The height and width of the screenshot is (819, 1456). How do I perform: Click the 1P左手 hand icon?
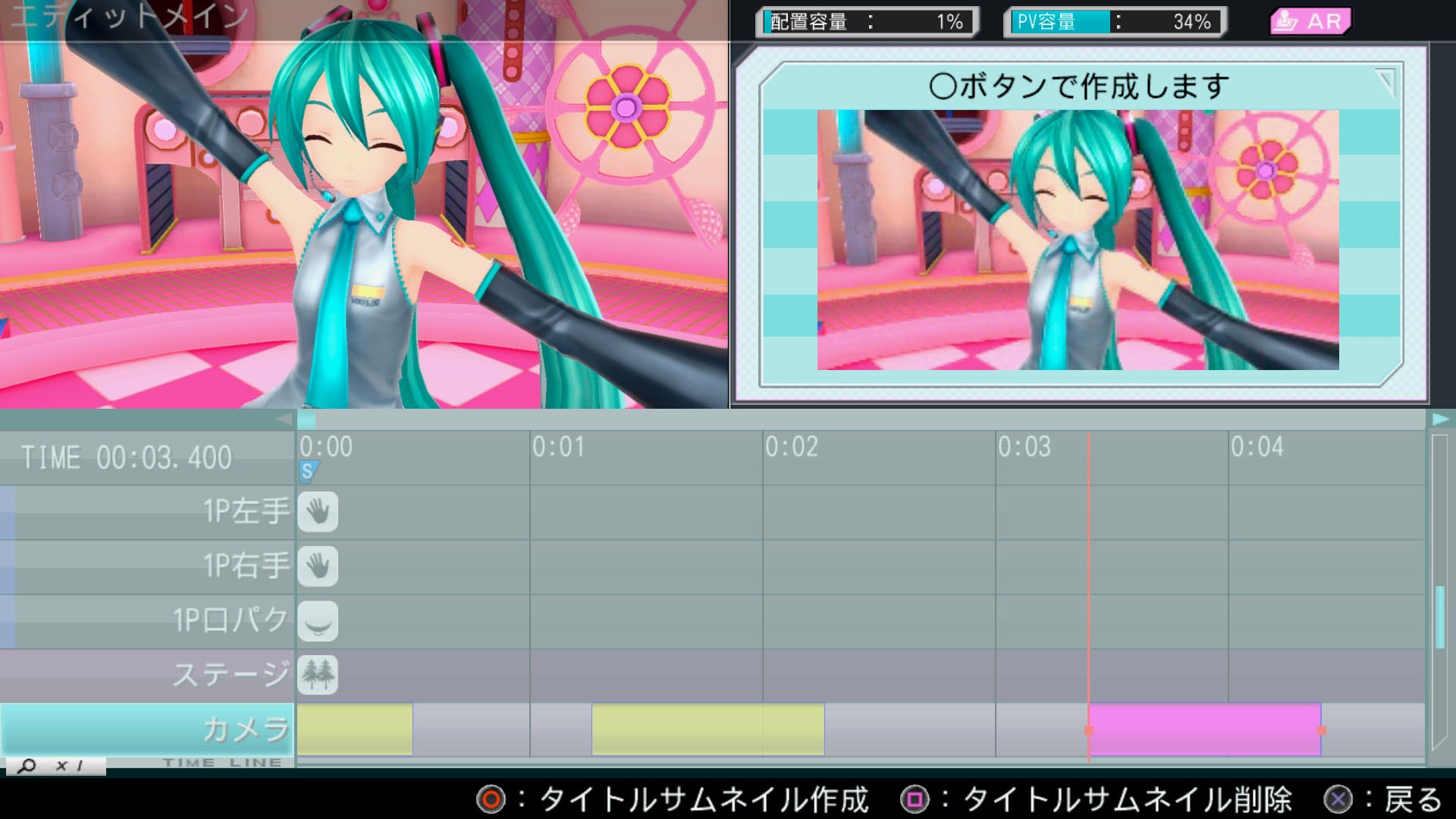click(x=318, y=512)
